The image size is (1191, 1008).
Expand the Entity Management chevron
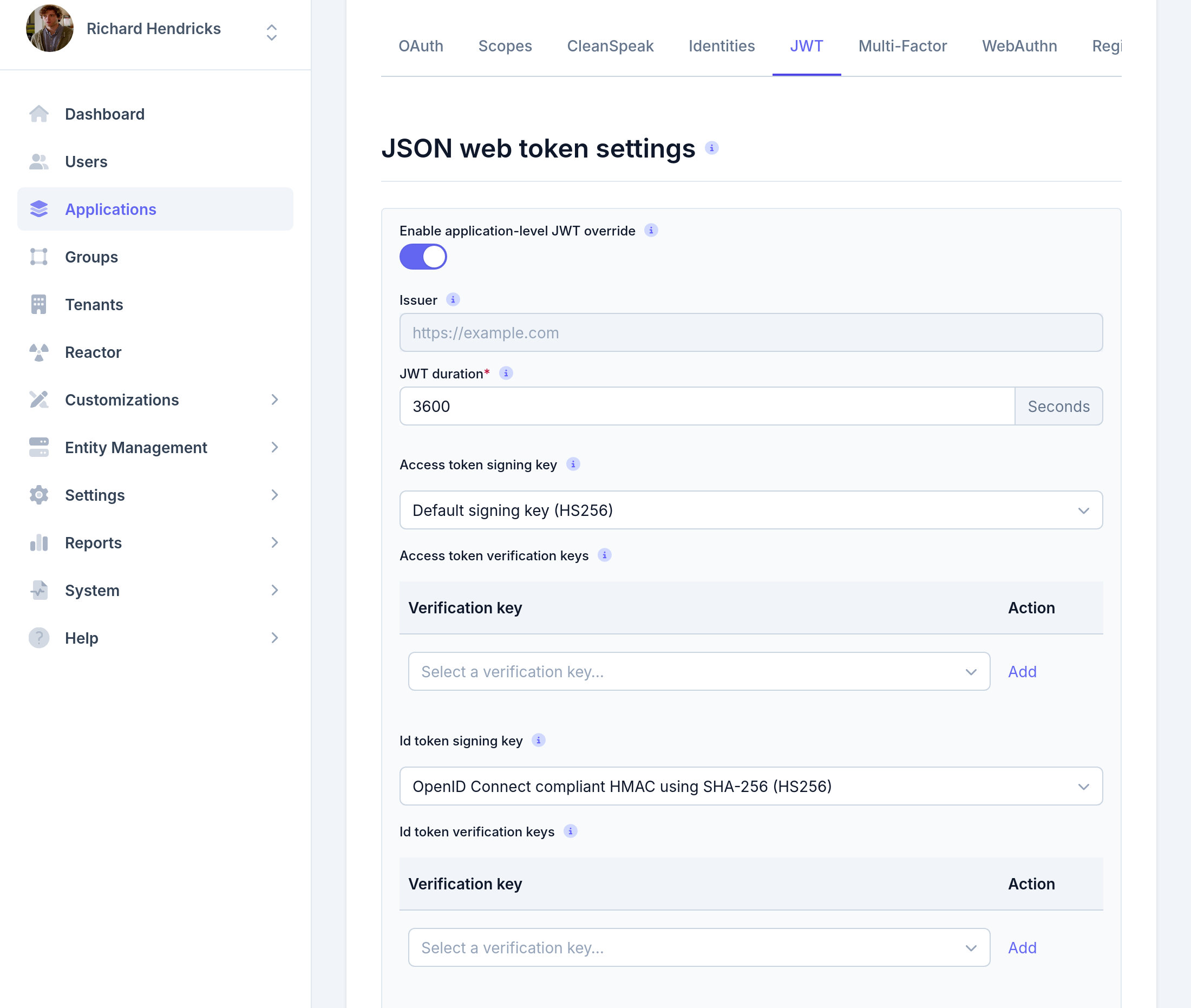click(275, 447)
